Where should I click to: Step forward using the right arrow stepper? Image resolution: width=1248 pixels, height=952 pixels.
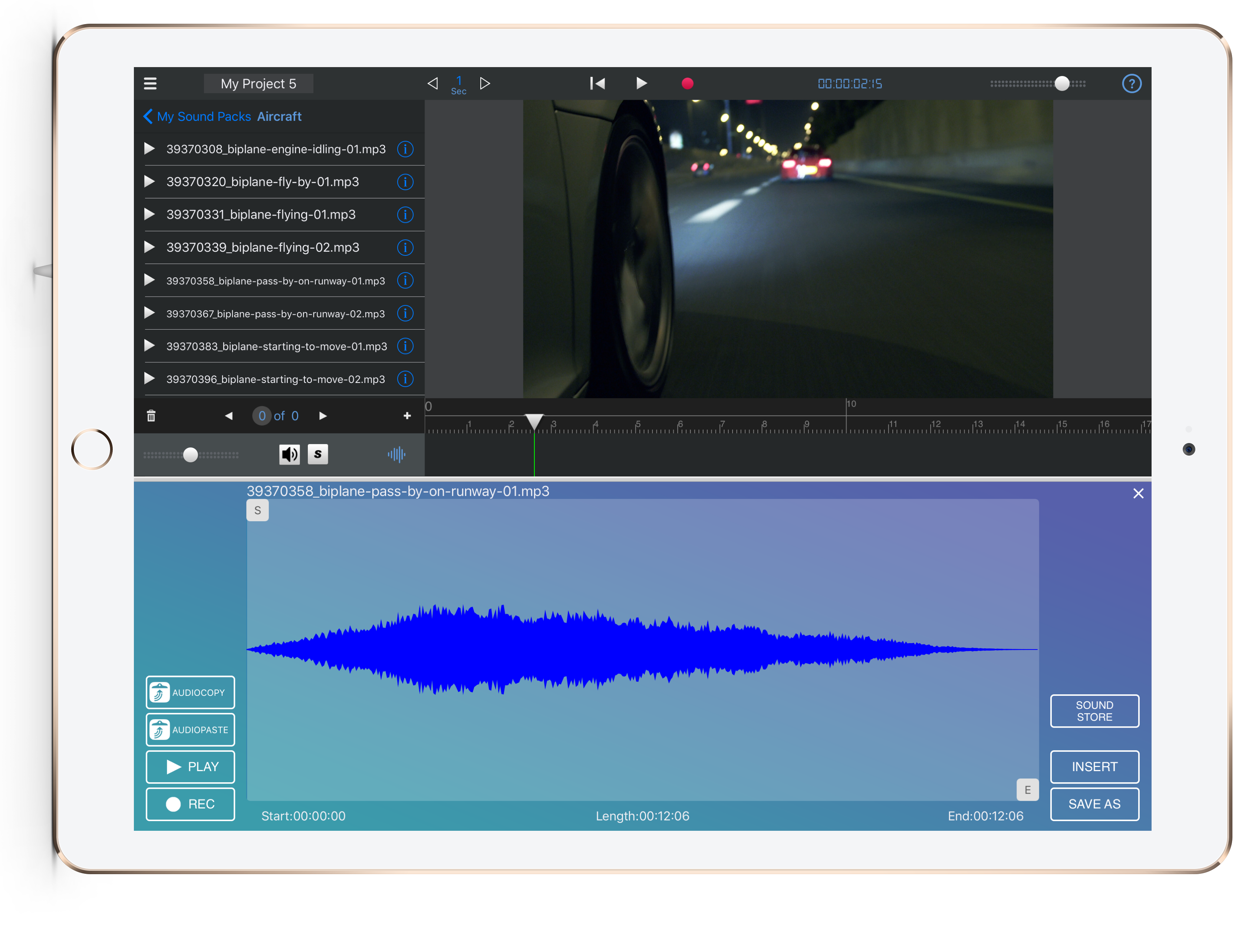pos(323,415)
